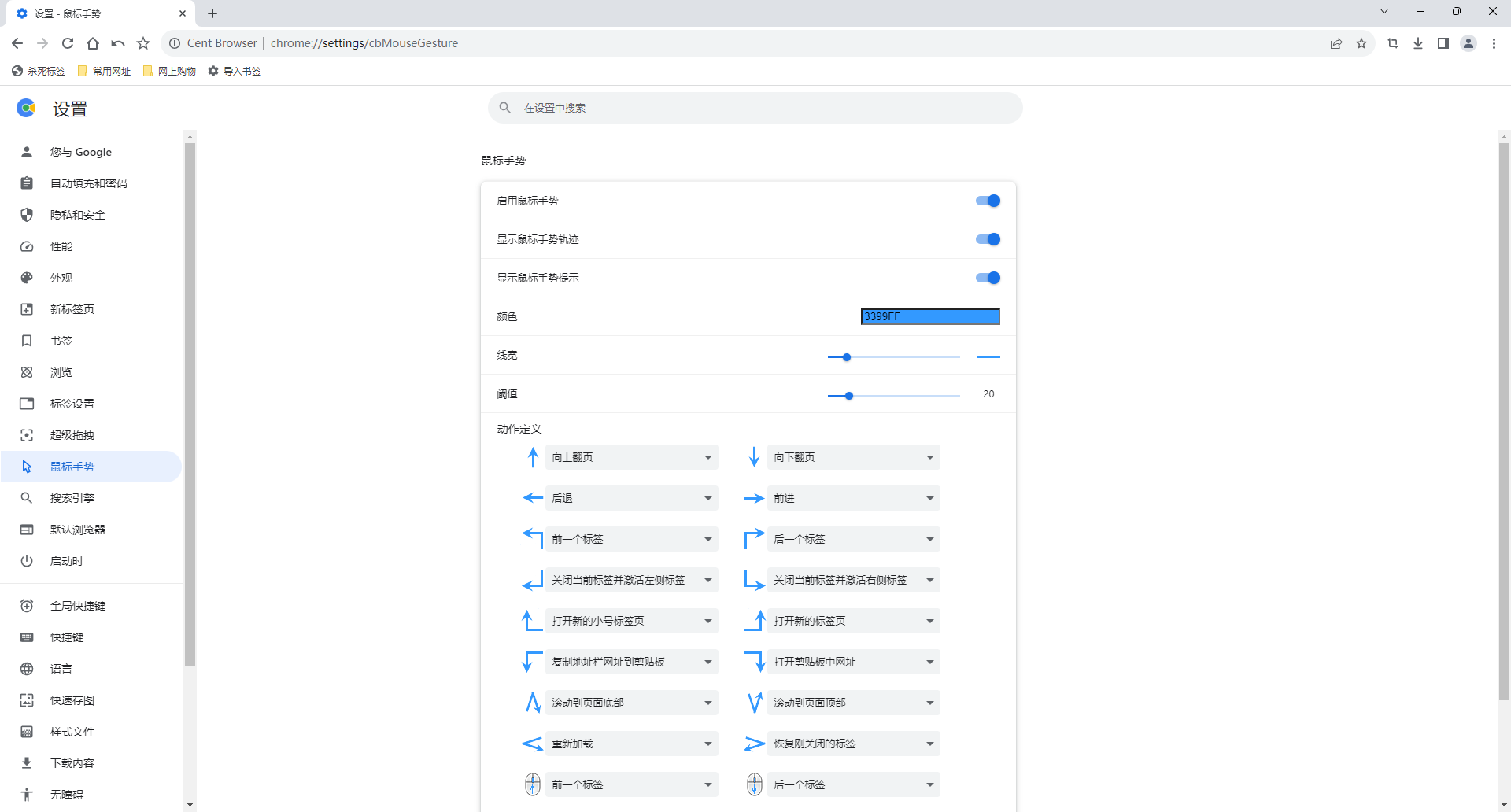Image resolution: width=1511 pixels, height=812 pixels.
Task: Select 快速存图 in the sidebar
Action: coord(91,700)
